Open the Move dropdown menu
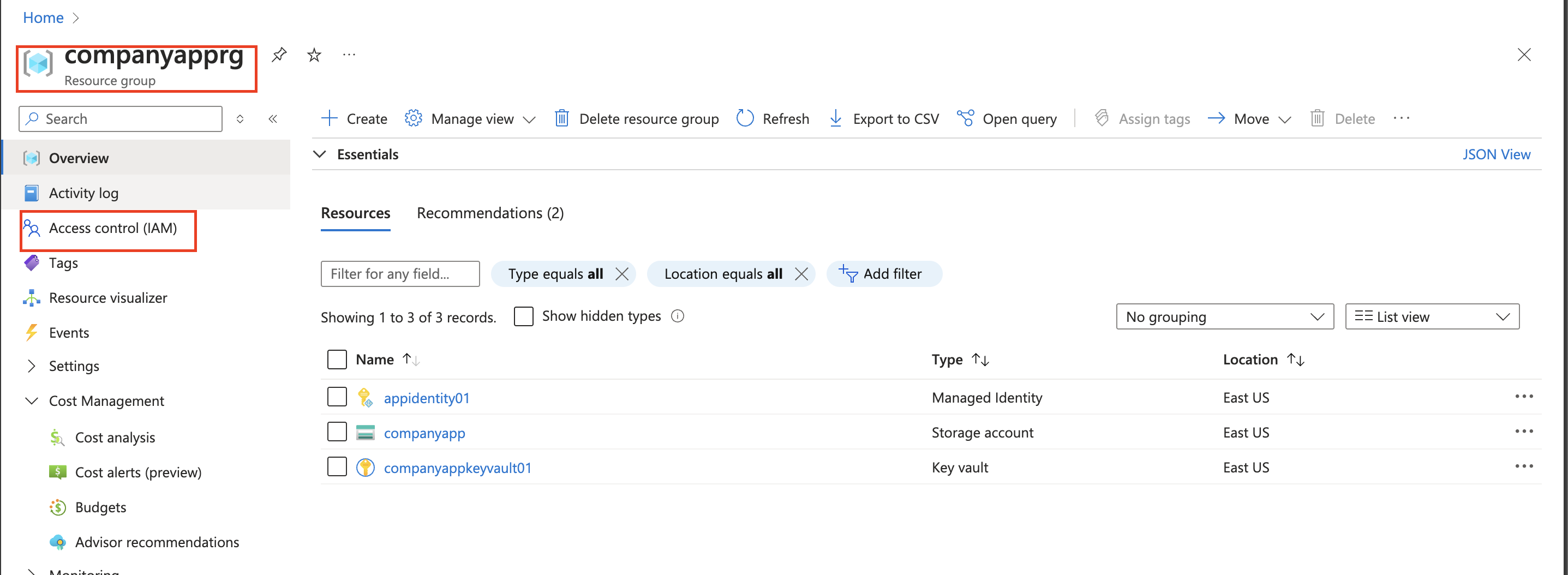This screenshot has width=1568, height=575. (x=1249, y=118)
